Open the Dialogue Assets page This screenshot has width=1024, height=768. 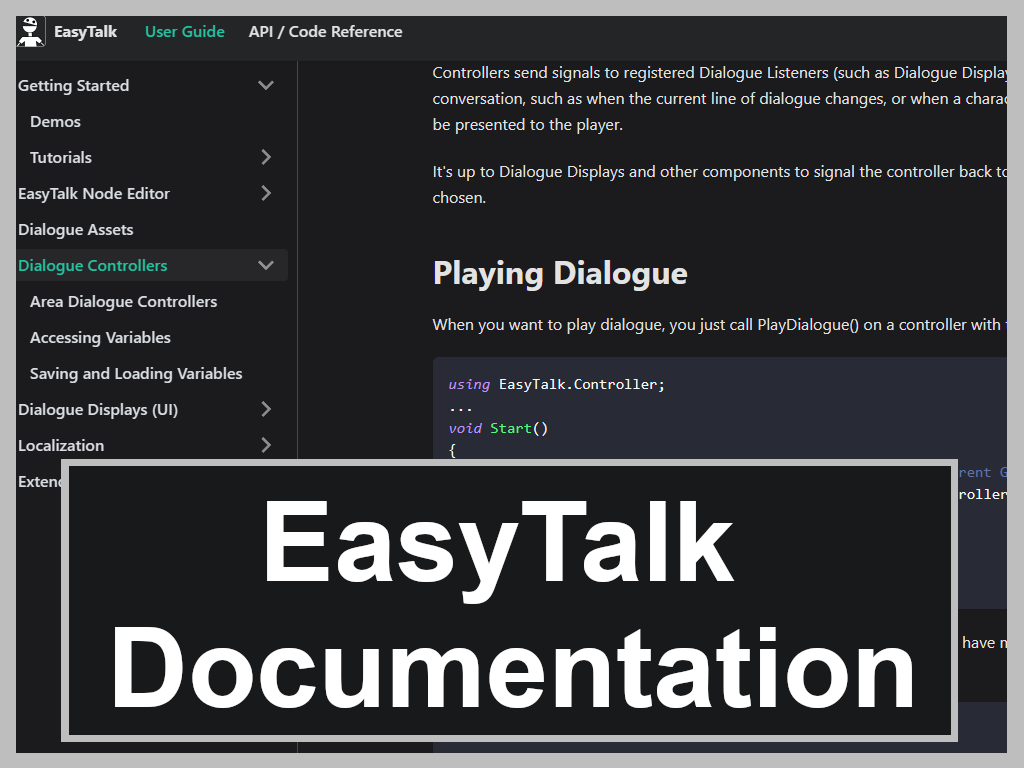(x=76, y=230)
